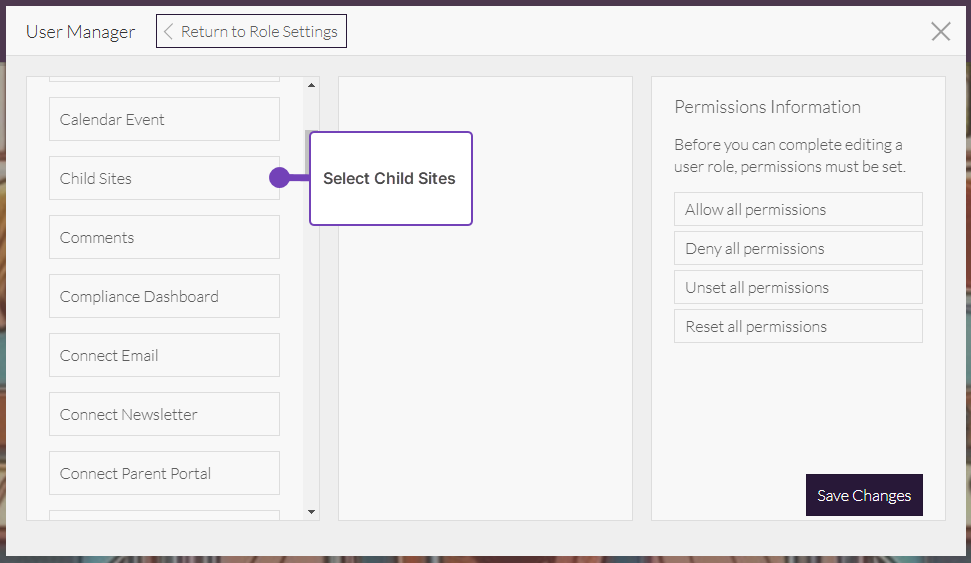Open Compliance Dashboard permissions

(x=164, y=296)
